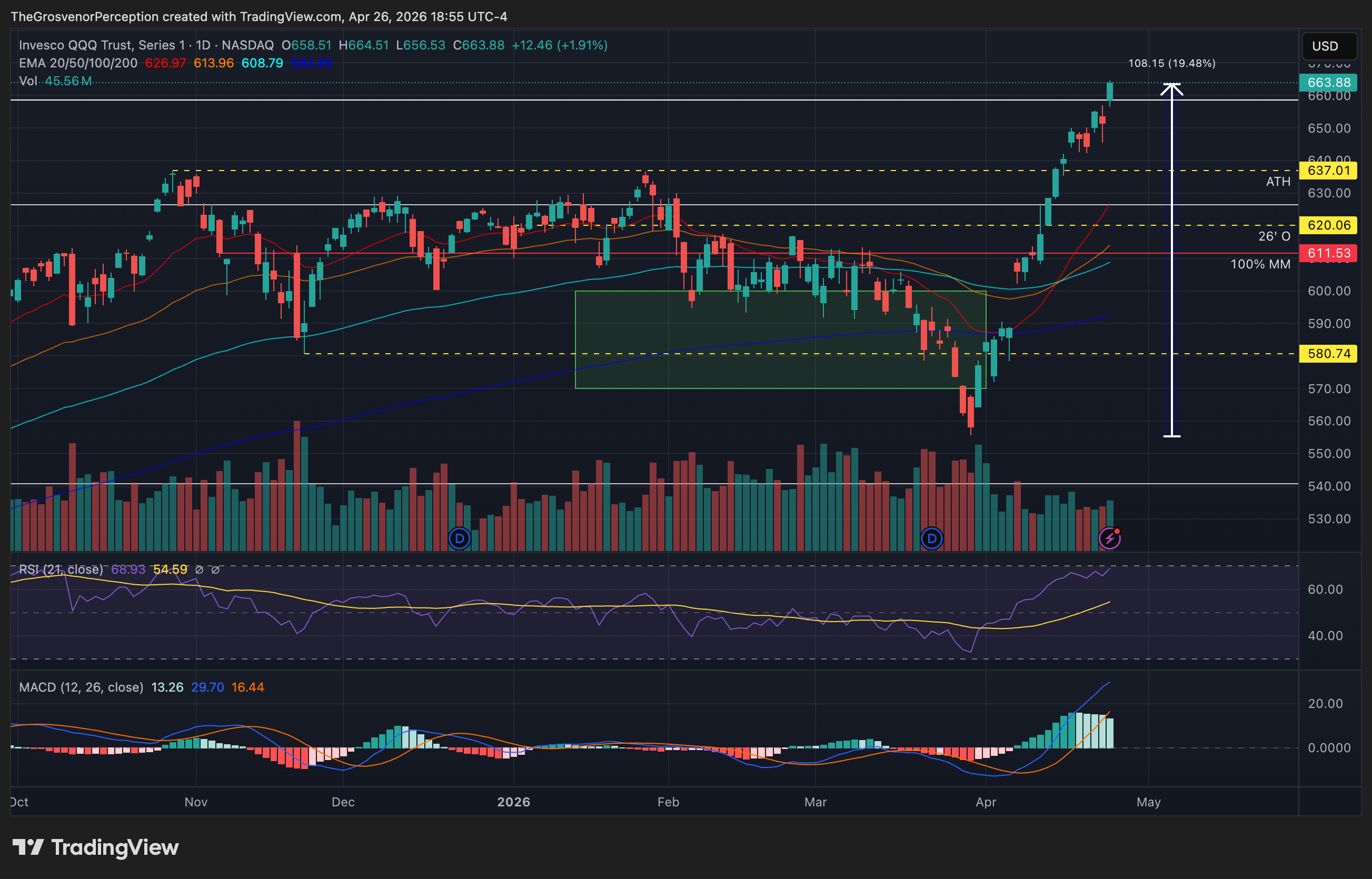The height and width of the screenshot is (879, 1372).
Task: Click the TradingView logo icon
Action: pos(28,847)
